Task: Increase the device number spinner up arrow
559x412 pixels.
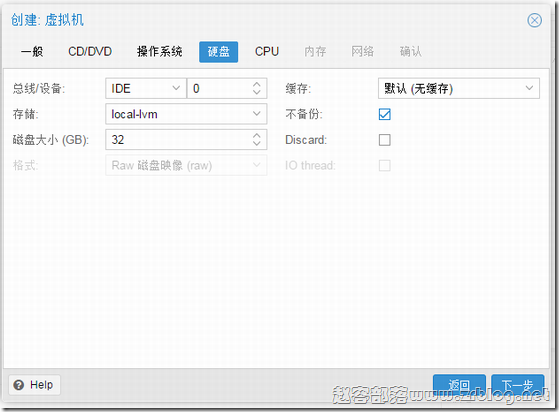Action: pyautogui.click(x=257, y=84)
